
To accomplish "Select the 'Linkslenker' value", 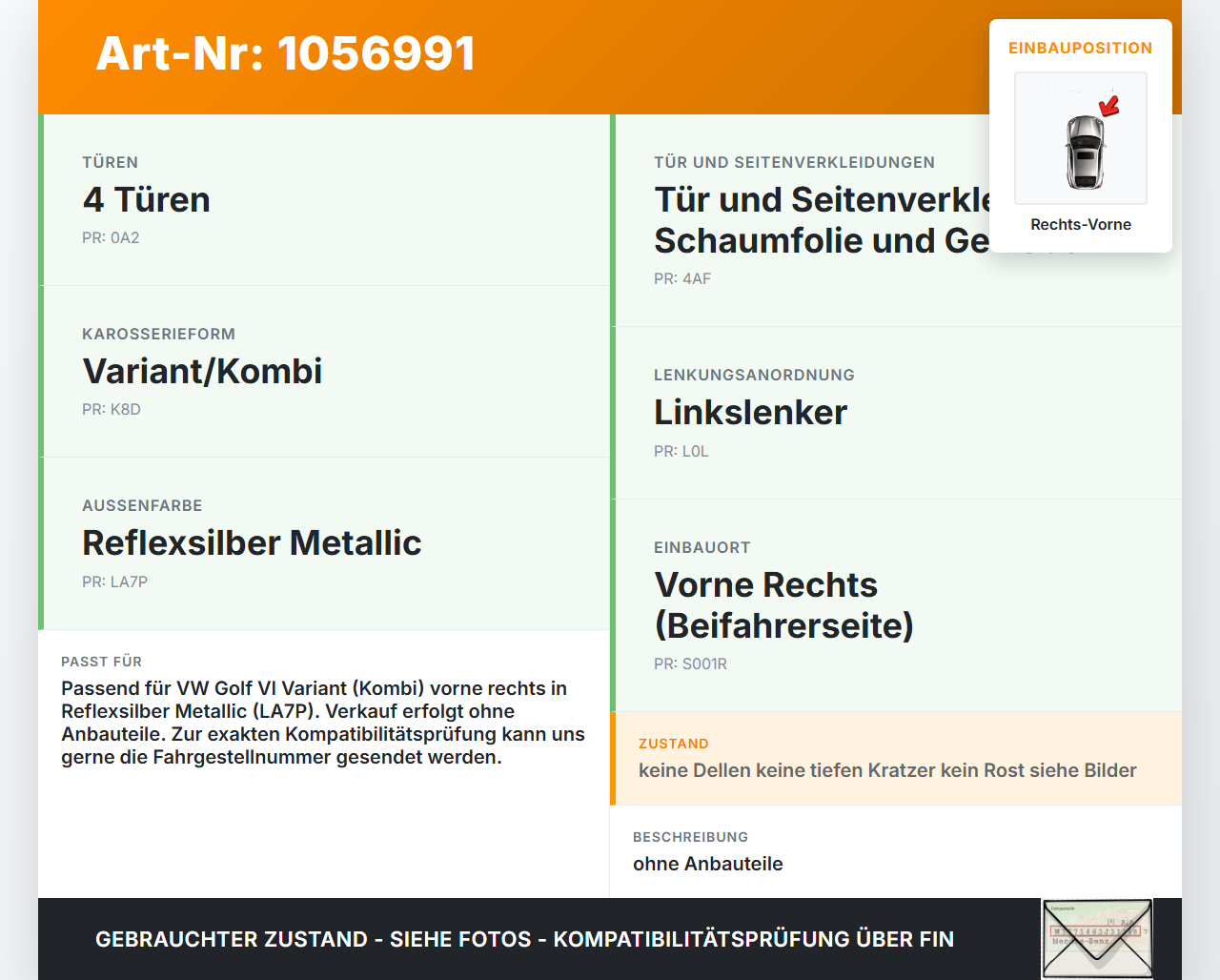I will tap(750, 412).
